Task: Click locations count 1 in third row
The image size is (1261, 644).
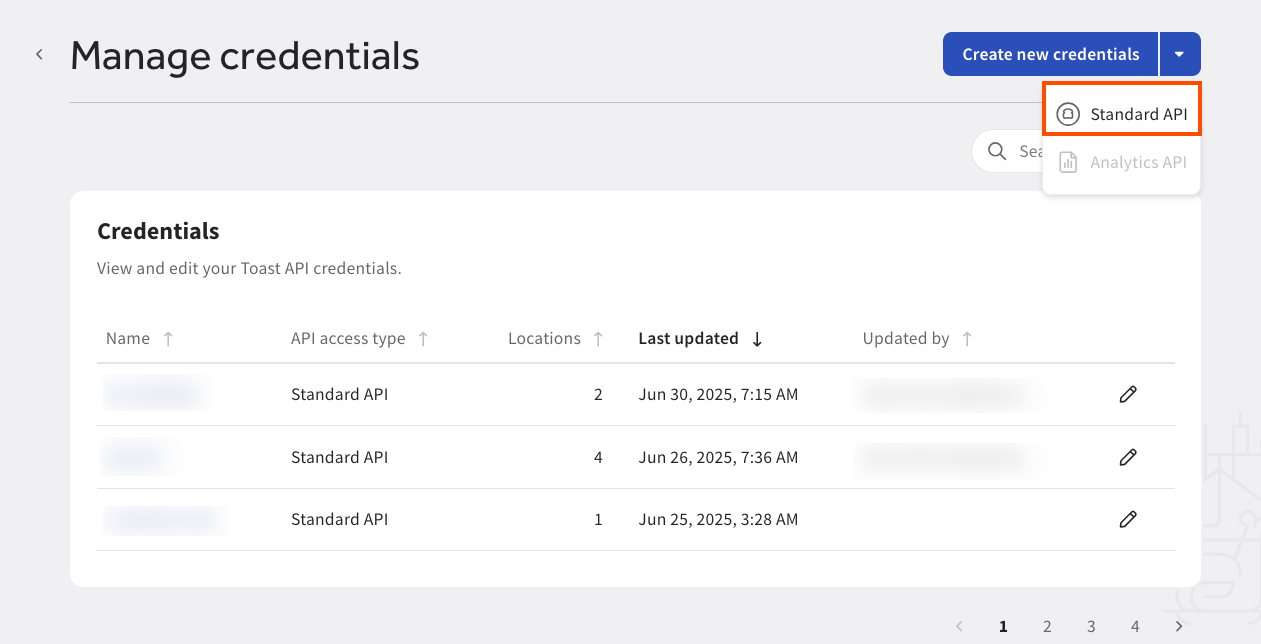Action: [x=598, y=519]
